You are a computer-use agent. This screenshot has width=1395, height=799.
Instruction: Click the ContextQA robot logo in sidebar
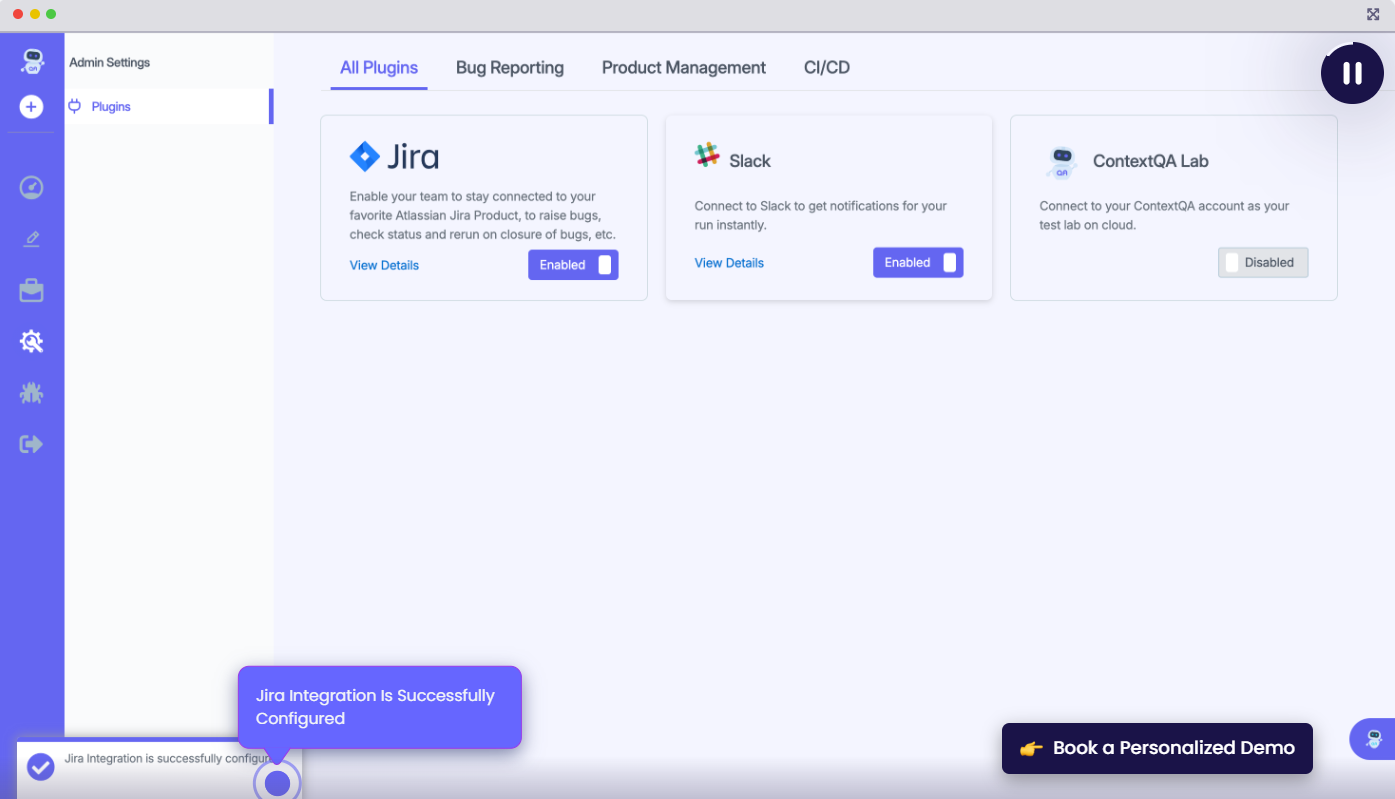(32, 62)
